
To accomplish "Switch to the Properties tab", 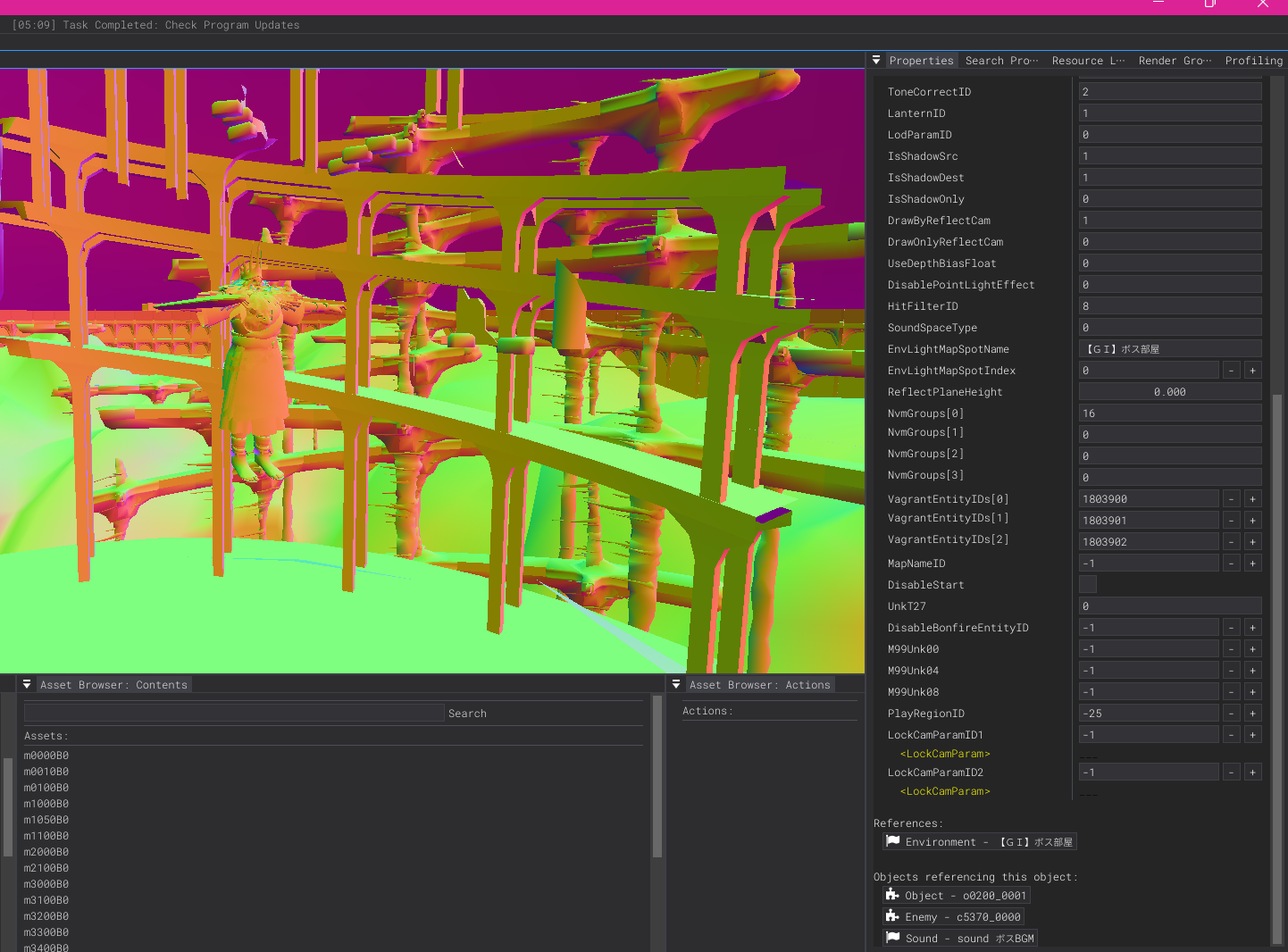I will [921, 61].
